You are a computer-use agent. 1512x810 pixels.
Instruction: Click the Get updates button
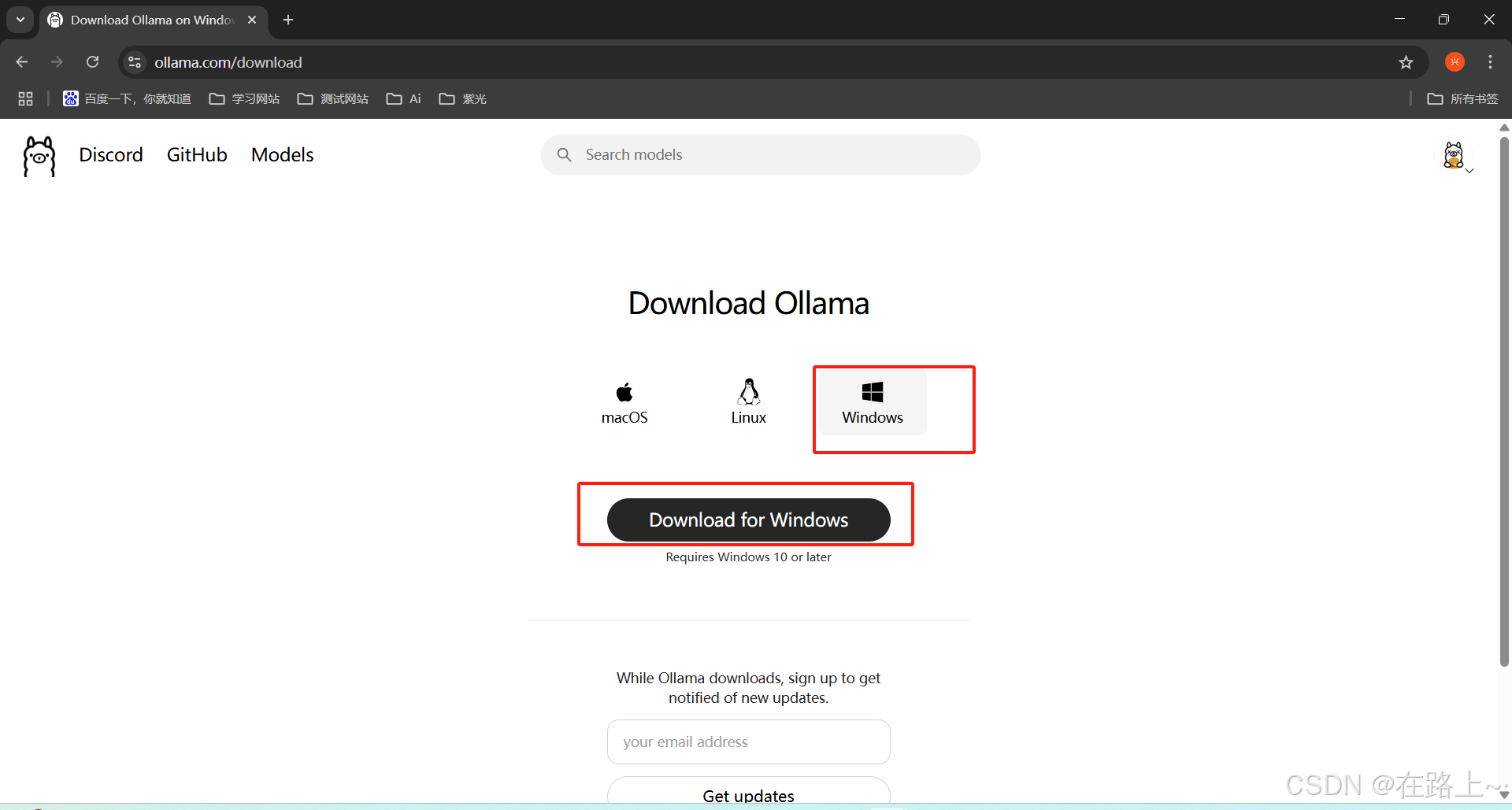[x=748, y=790]
